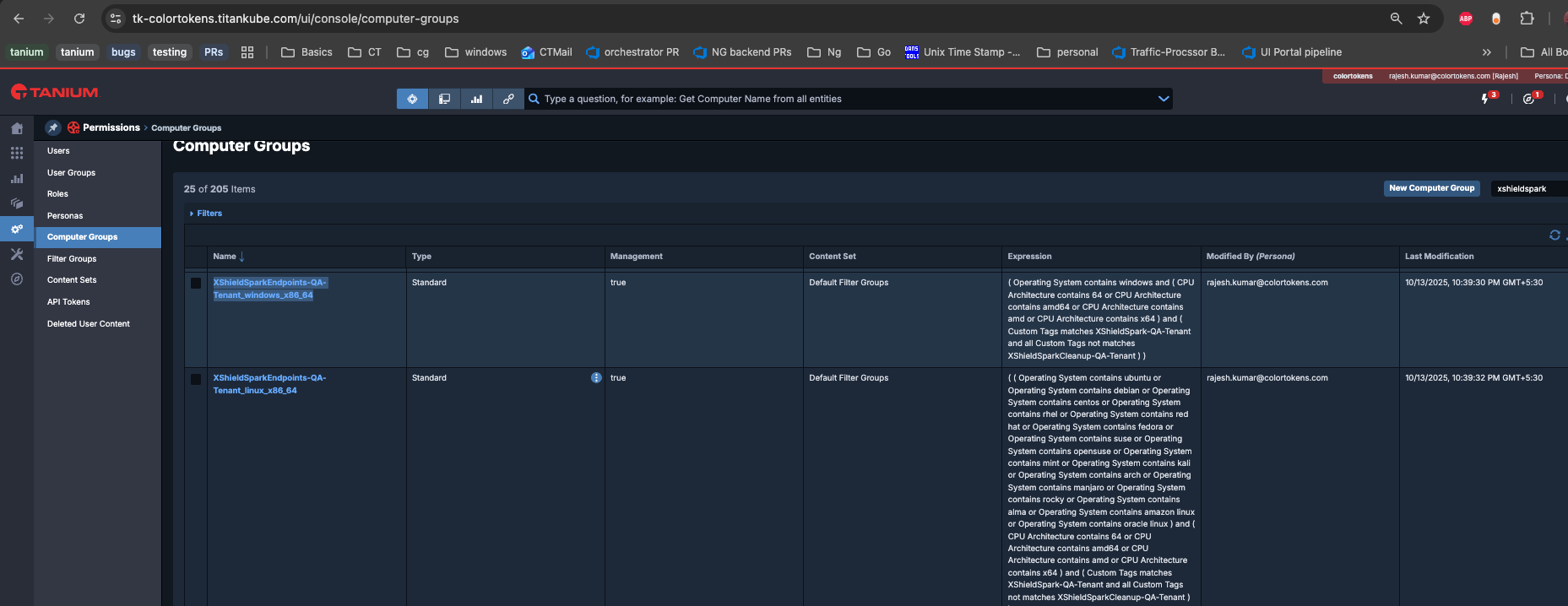Open the lightning bolt notifications with badge 3
The width and height of the screenshot is (1568, 606).
[x=1485, y=99]
